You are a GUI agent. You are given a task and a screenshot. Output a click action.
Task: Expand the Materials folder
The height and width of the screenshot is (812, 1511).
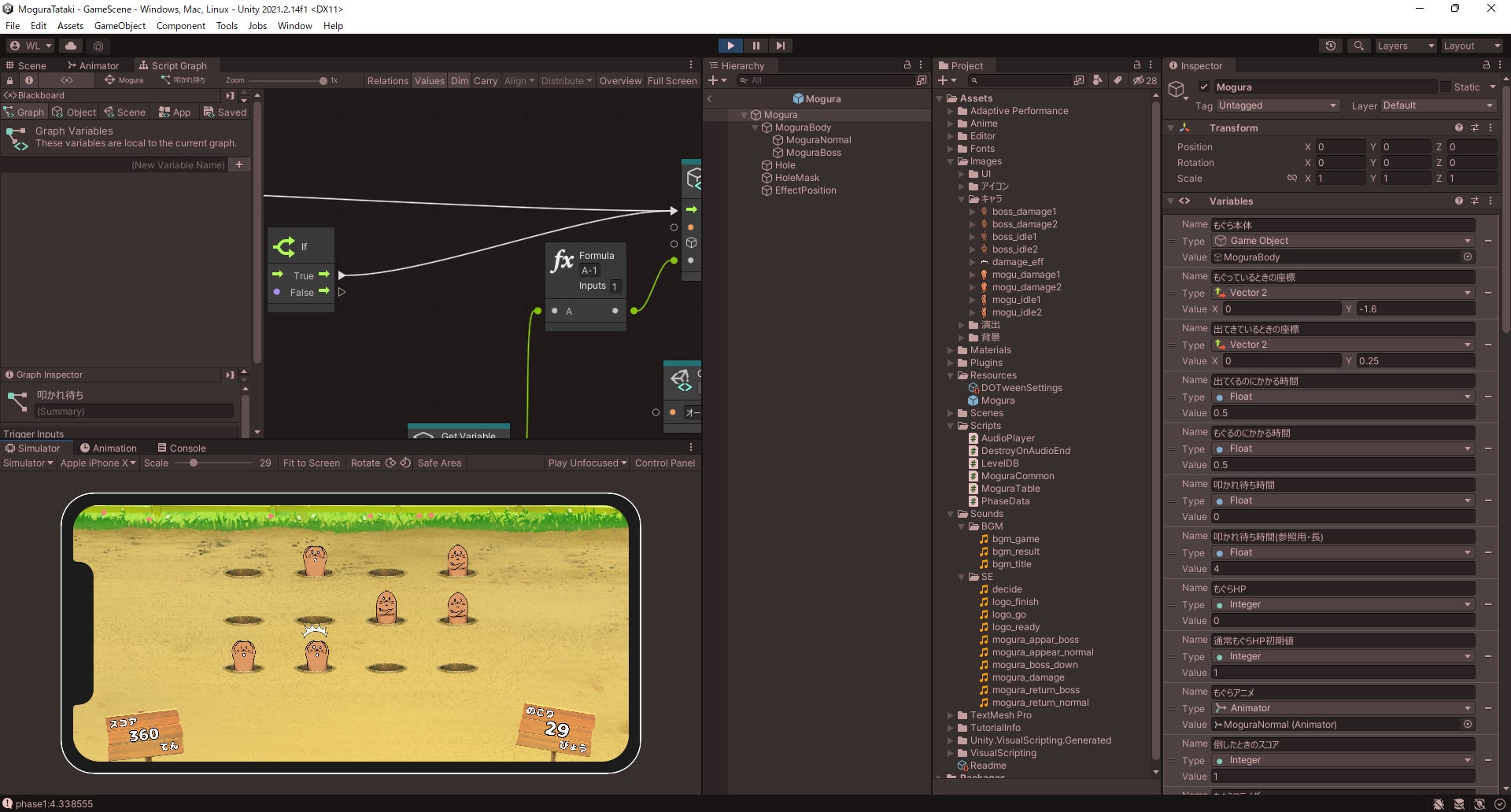951,350
